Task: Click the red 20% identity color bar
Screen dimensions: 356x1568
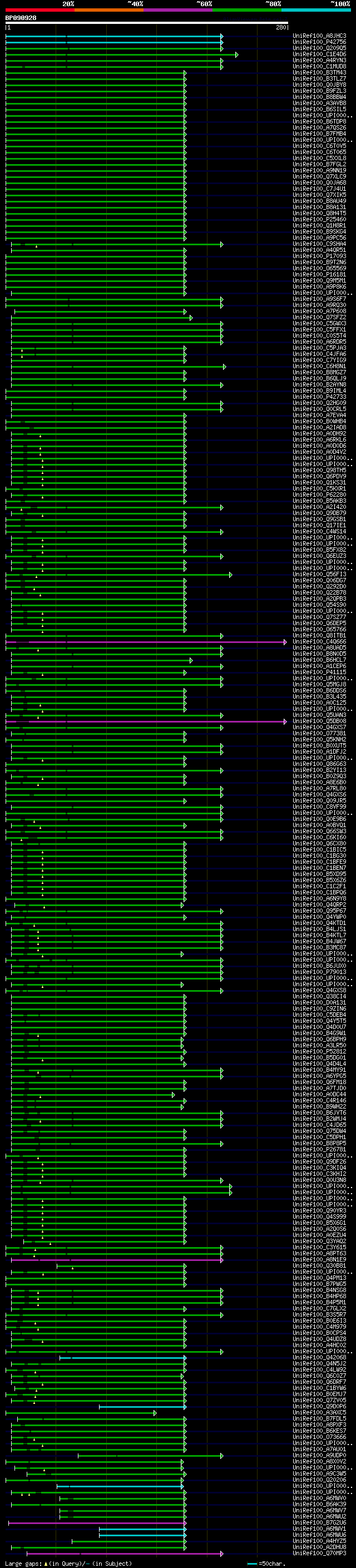Action: pyautogui.click(x=39, y=10)
